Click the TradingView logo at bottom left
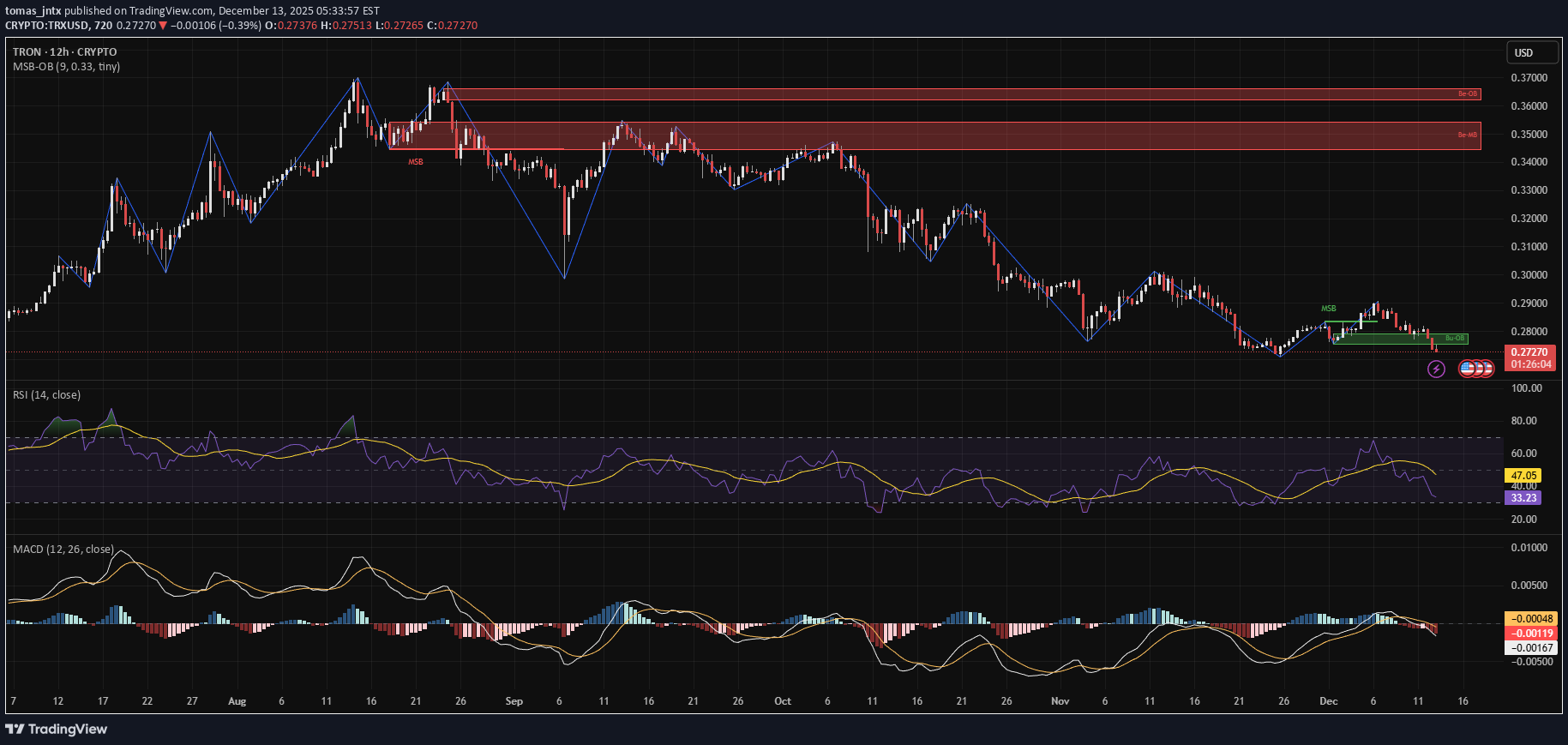1568x745 pixels. pos(57,729)
